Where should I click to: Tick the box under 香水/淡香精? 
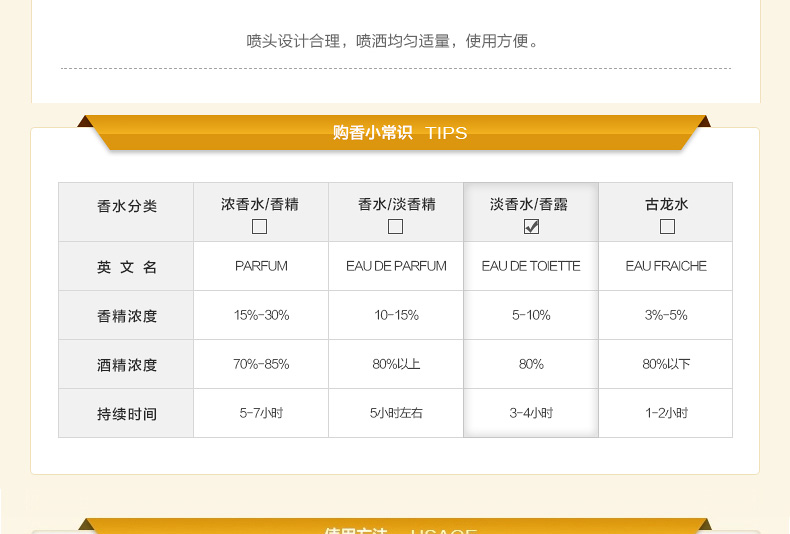click(396, 227)
